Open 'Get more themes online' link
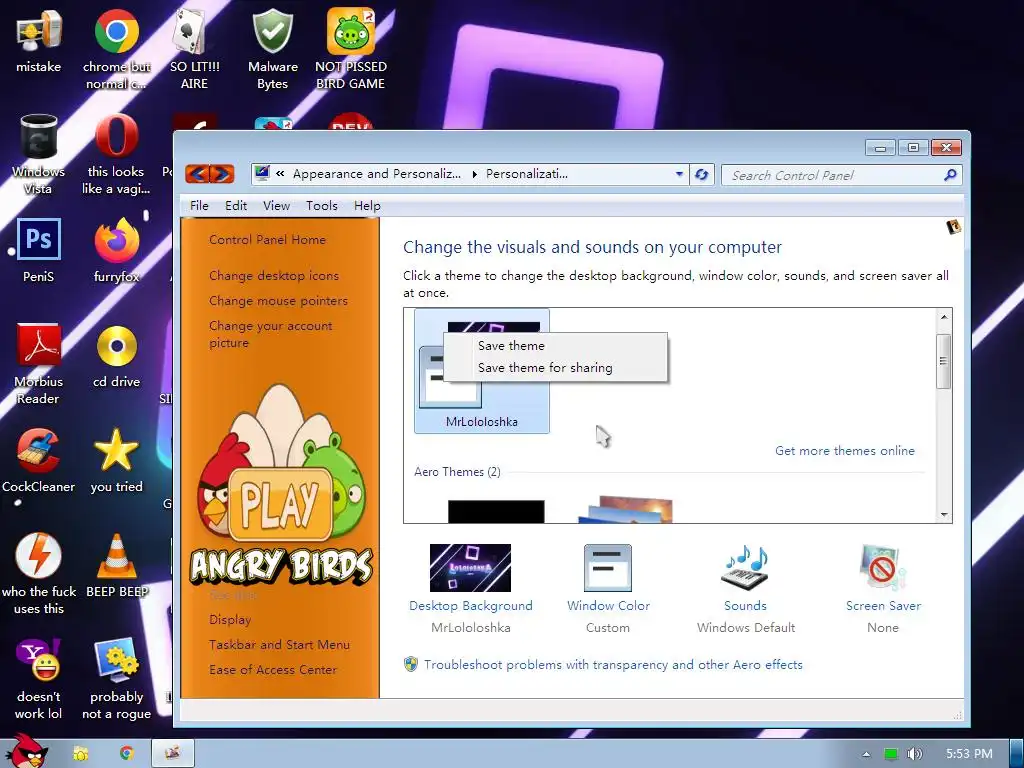The height and width of the screenshot is (768, 1024). coord(844,451)
